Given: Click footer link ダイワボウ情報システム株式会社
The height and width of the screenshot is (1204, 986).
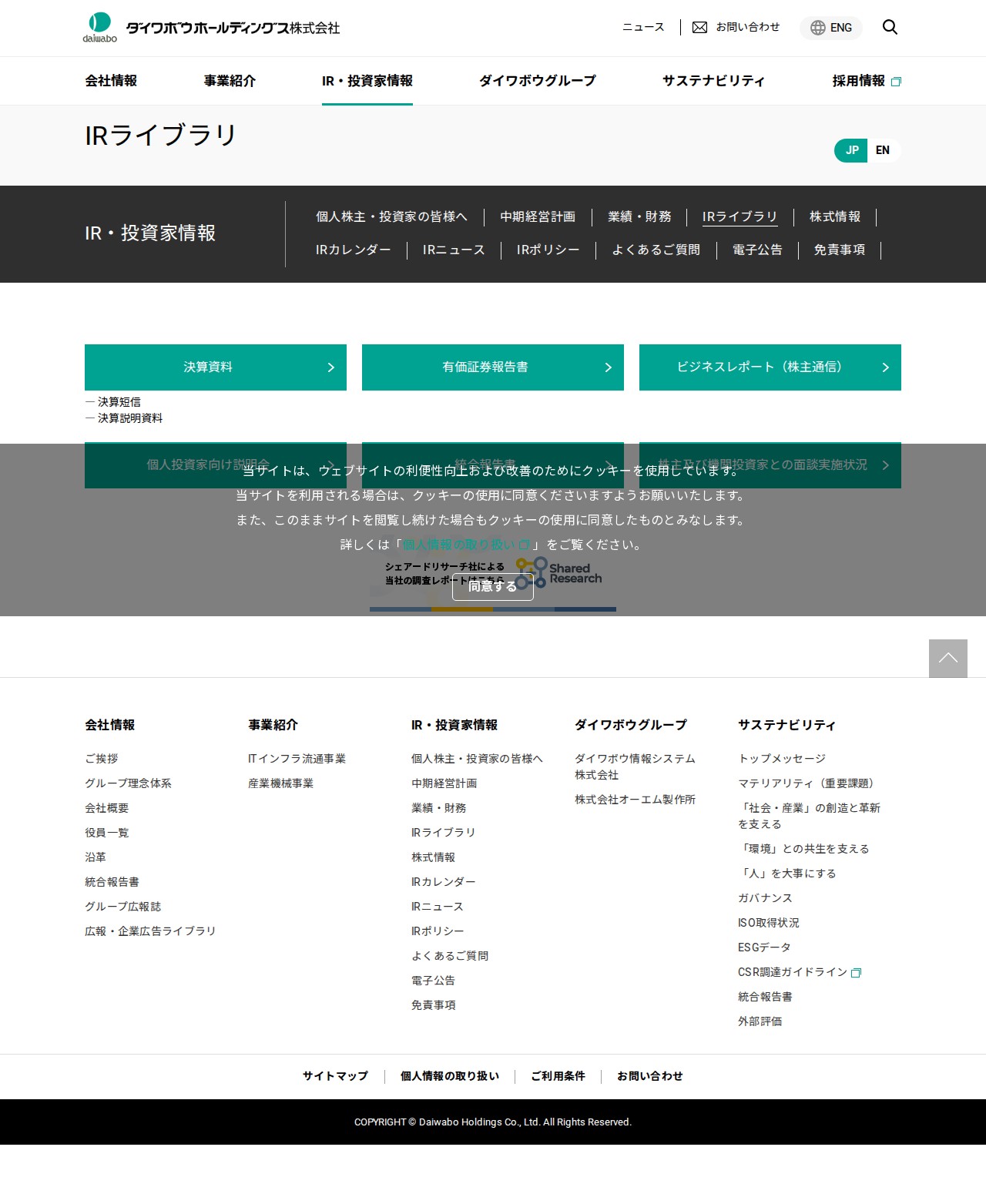Looking at the screenshot, I should click(x=635, y=766).
